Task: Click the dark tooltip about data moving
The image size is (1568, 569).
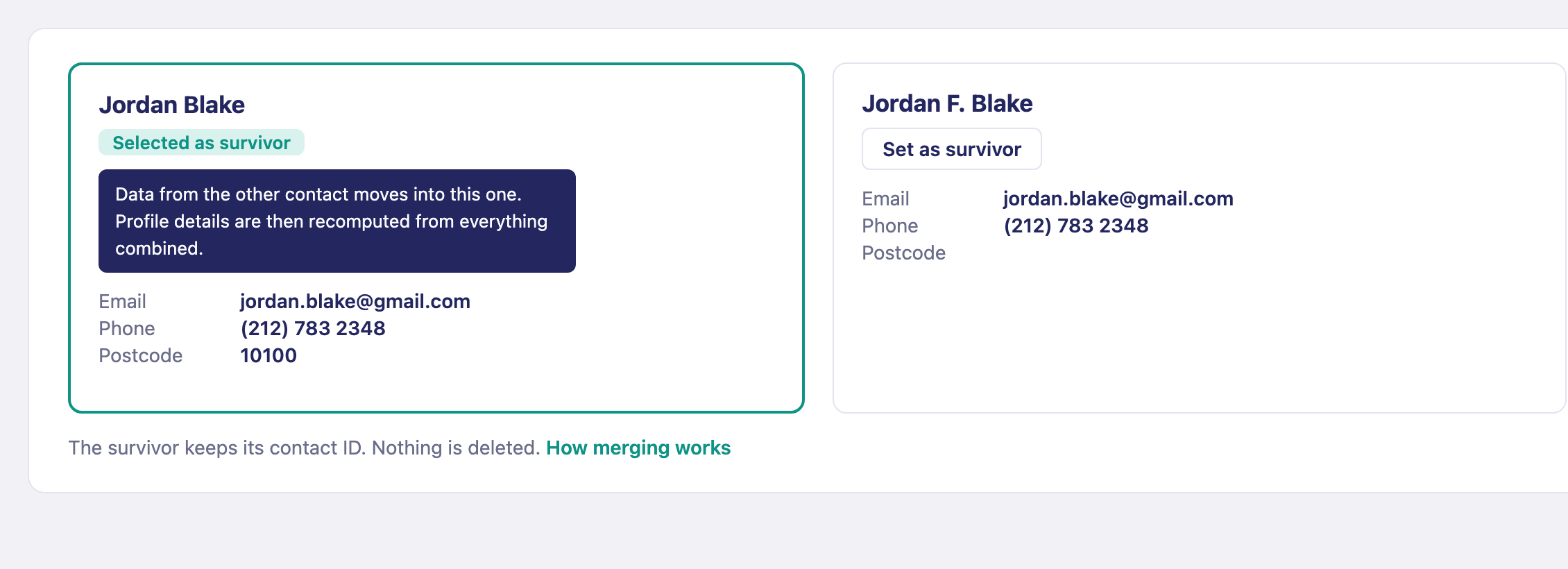Action: point(337,221)
